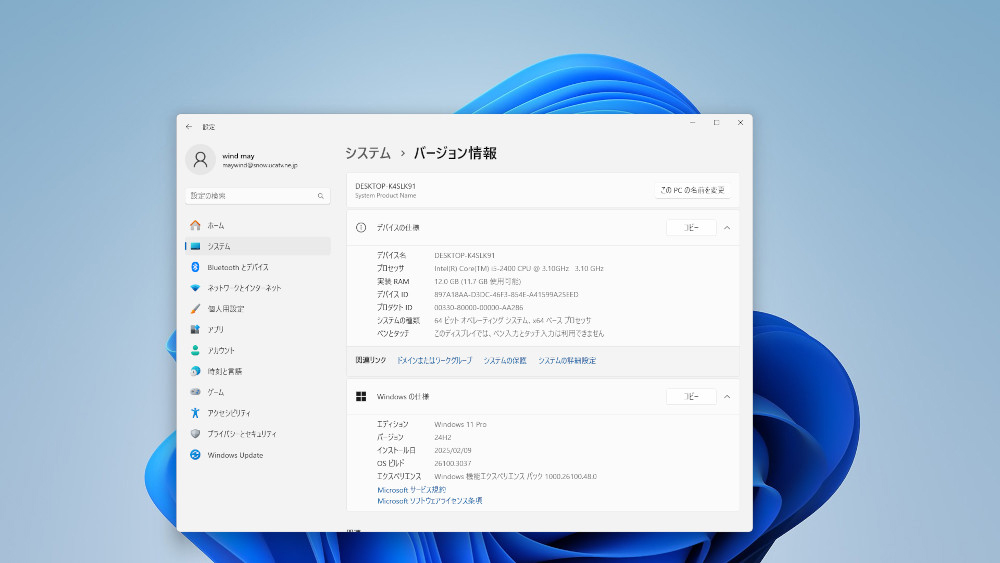The width and height of the screenshot is (1000, 563).
Task: Open ドメインまたはワークグループ link
Action: 434,360
